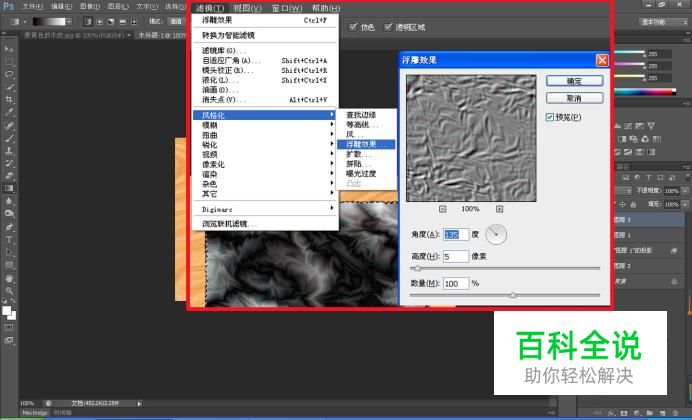Viewport: 692px width, 420px height.
Task: Change screen mode icon in toolbox
Action: 9,340
